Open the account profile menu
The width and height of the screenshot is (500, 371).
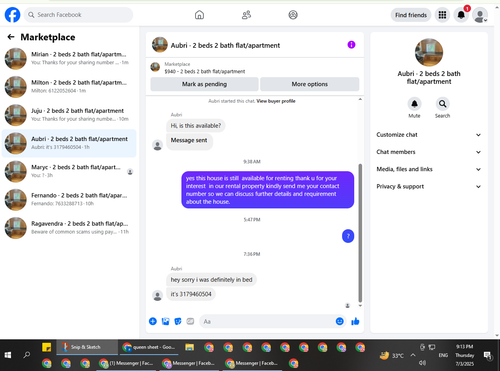coord(480,15)
